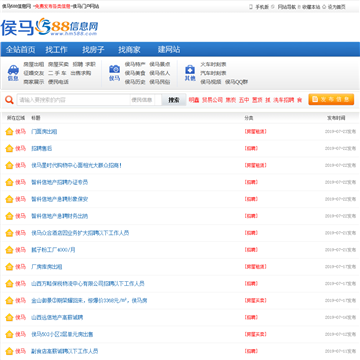360x360 pixels.
Task: Click 招聘 tag in 招聘售后 row
Action: tap(251, 149)
